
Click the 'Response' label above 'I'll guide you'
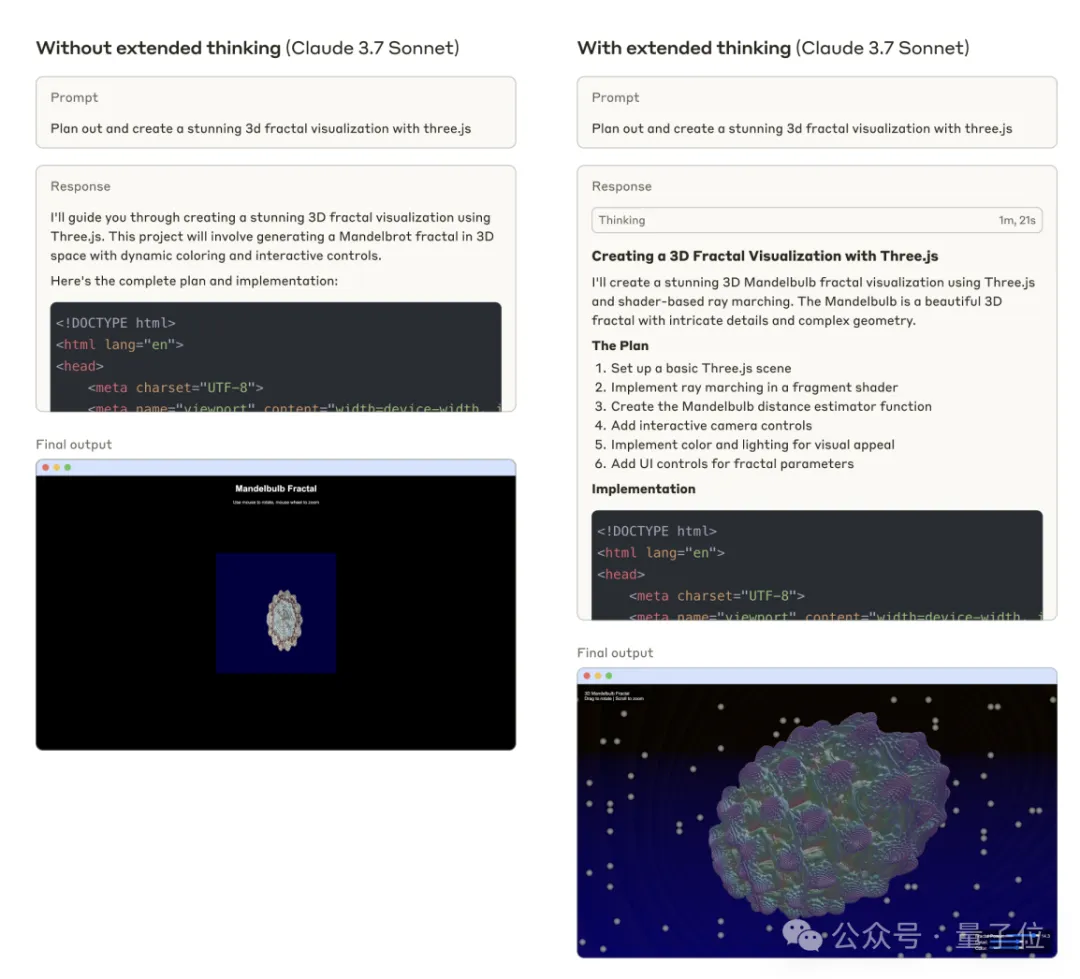coord(80,187)
